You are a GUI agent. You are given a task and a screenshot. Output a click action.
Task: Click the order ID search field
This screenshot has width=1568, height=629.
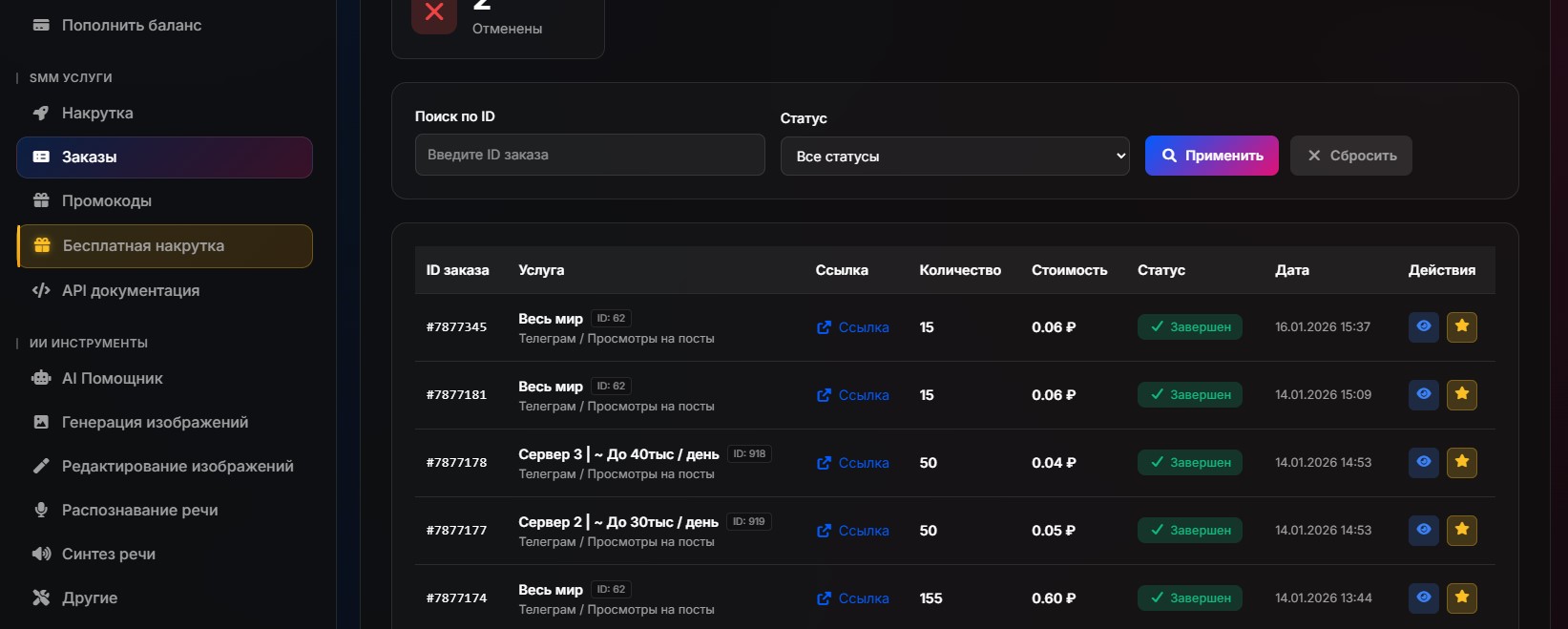click(589, 155)
